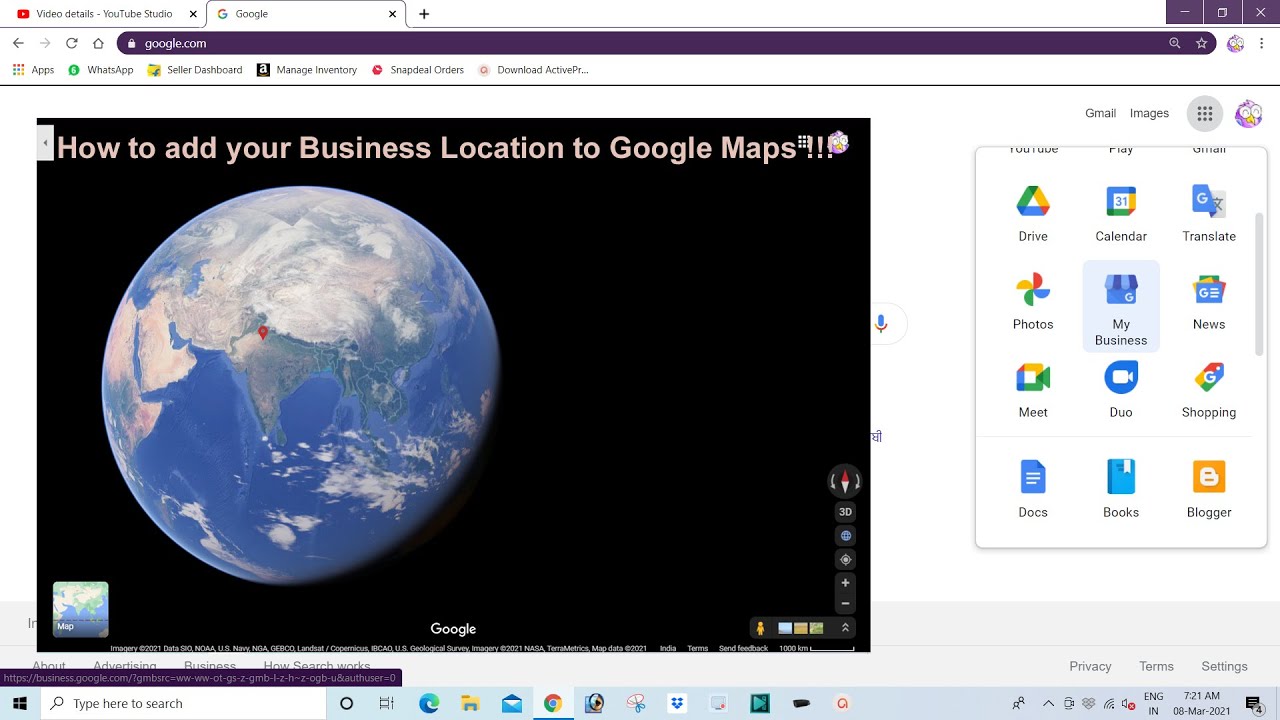Switch to the Map layer thumbnail
This screenshot has height=720, width=1280.
80,609
